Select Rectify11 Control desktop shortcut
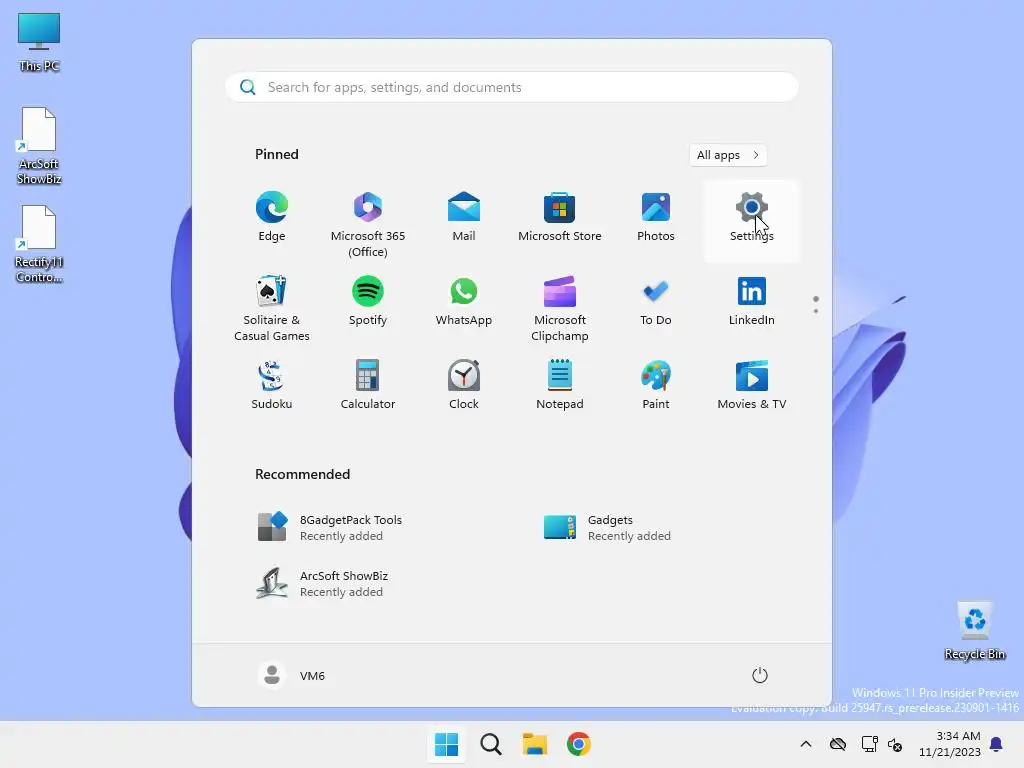1024x768 pixels. pyautogui.click(x=39, y=244)
